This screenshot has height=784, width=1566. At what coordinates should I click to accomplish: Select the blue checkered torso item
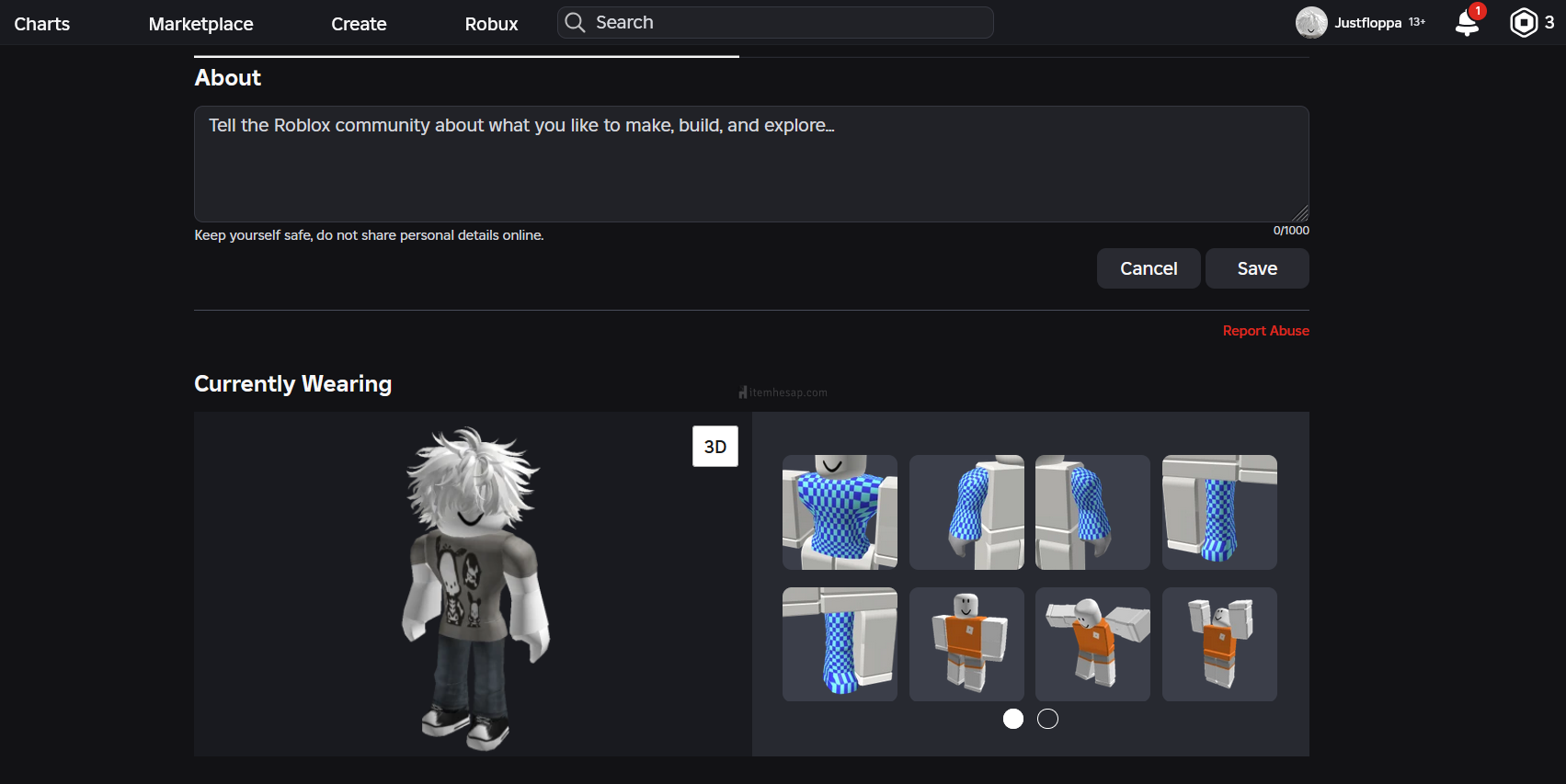tap(840, 512)
